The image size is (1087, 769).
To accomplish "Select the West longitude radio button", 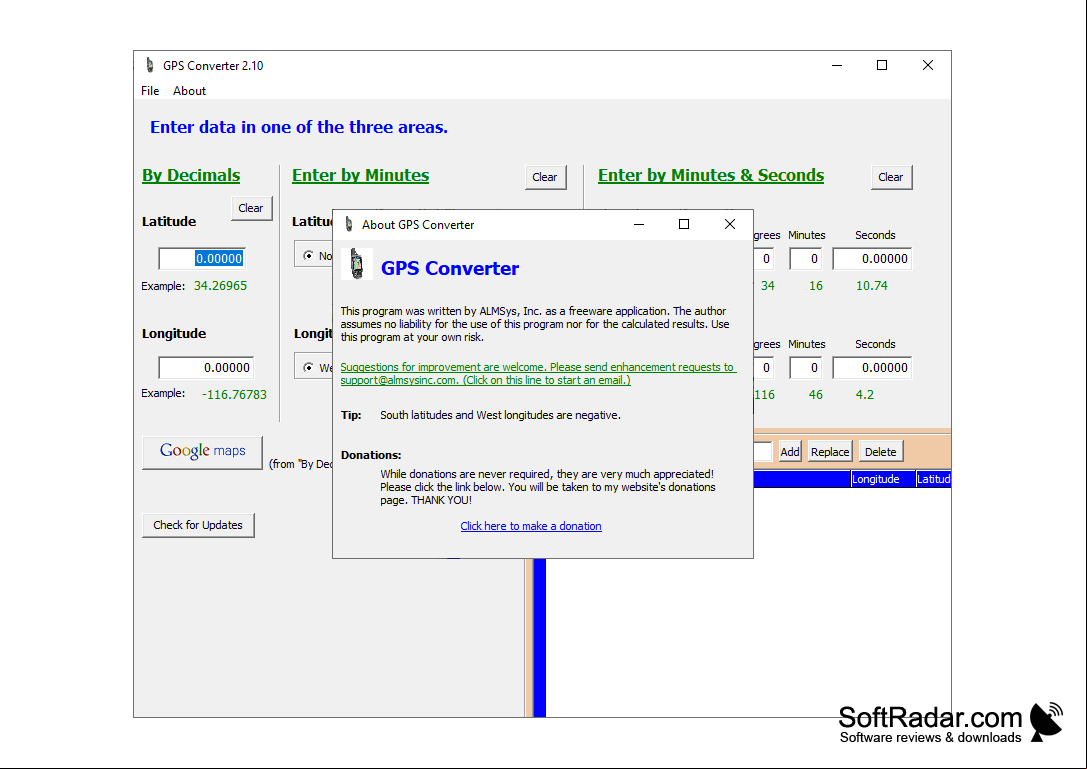I will pos(308,368).
